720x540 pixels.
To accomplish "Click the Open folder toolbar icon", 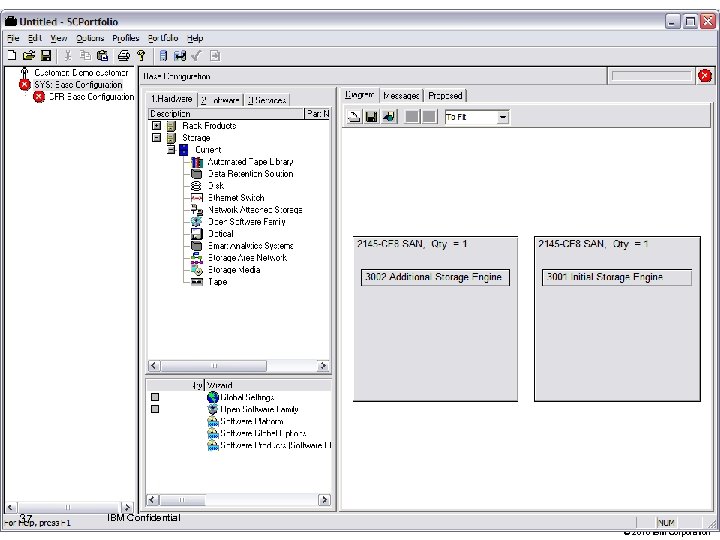I will click(x=29, y=56).
